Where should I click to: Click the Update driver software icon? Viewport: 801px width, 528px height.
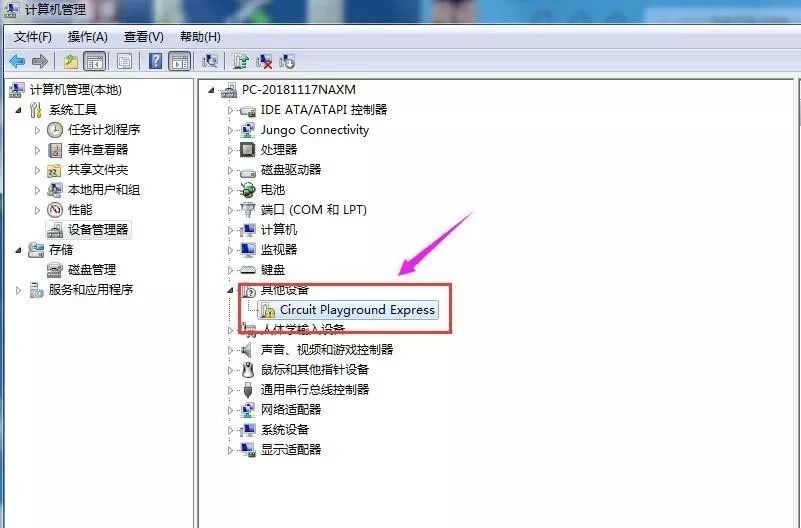pos(241,62)
